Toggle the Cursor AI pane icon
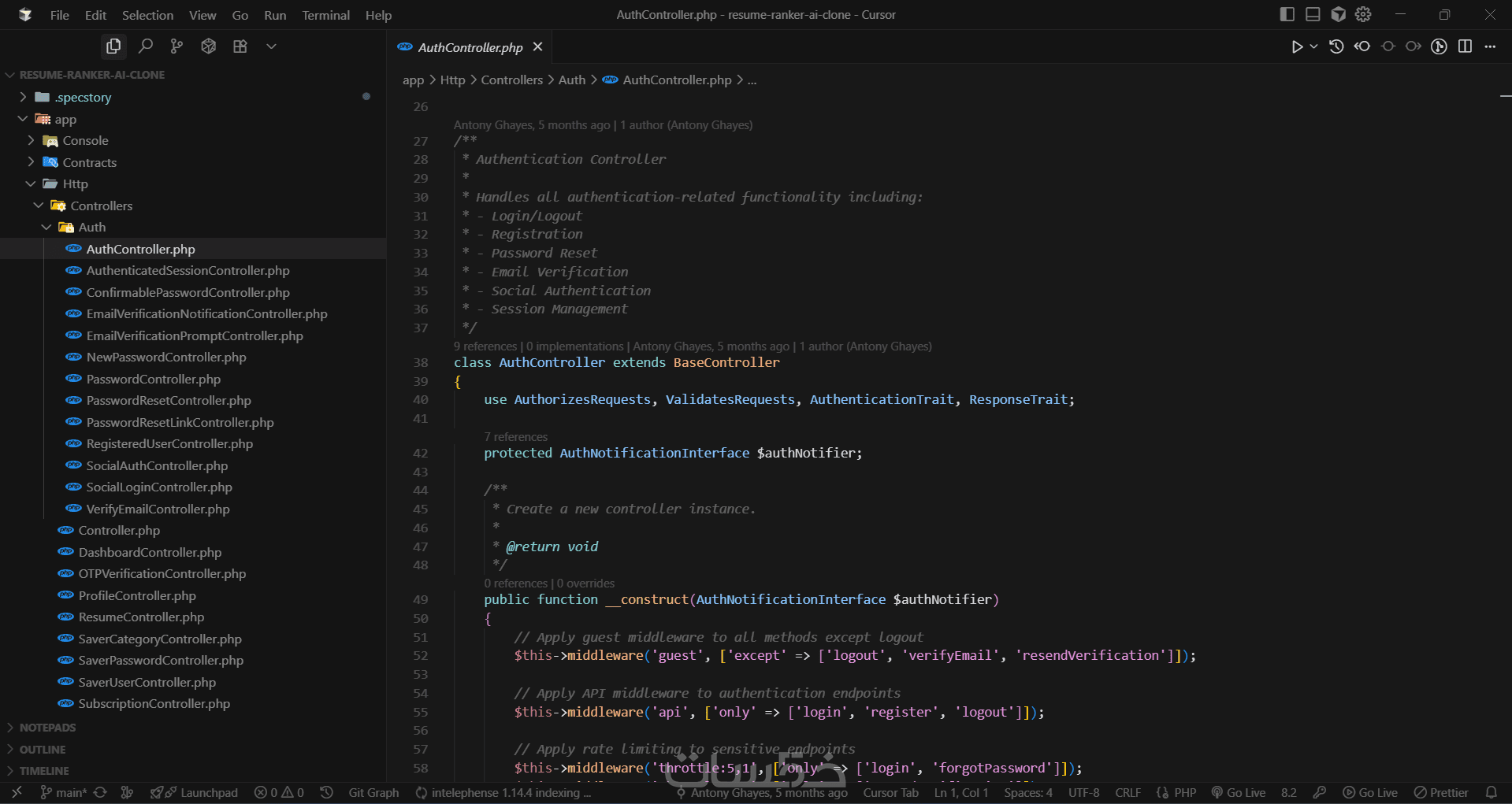1512x804 pixels. [1338, 14]
